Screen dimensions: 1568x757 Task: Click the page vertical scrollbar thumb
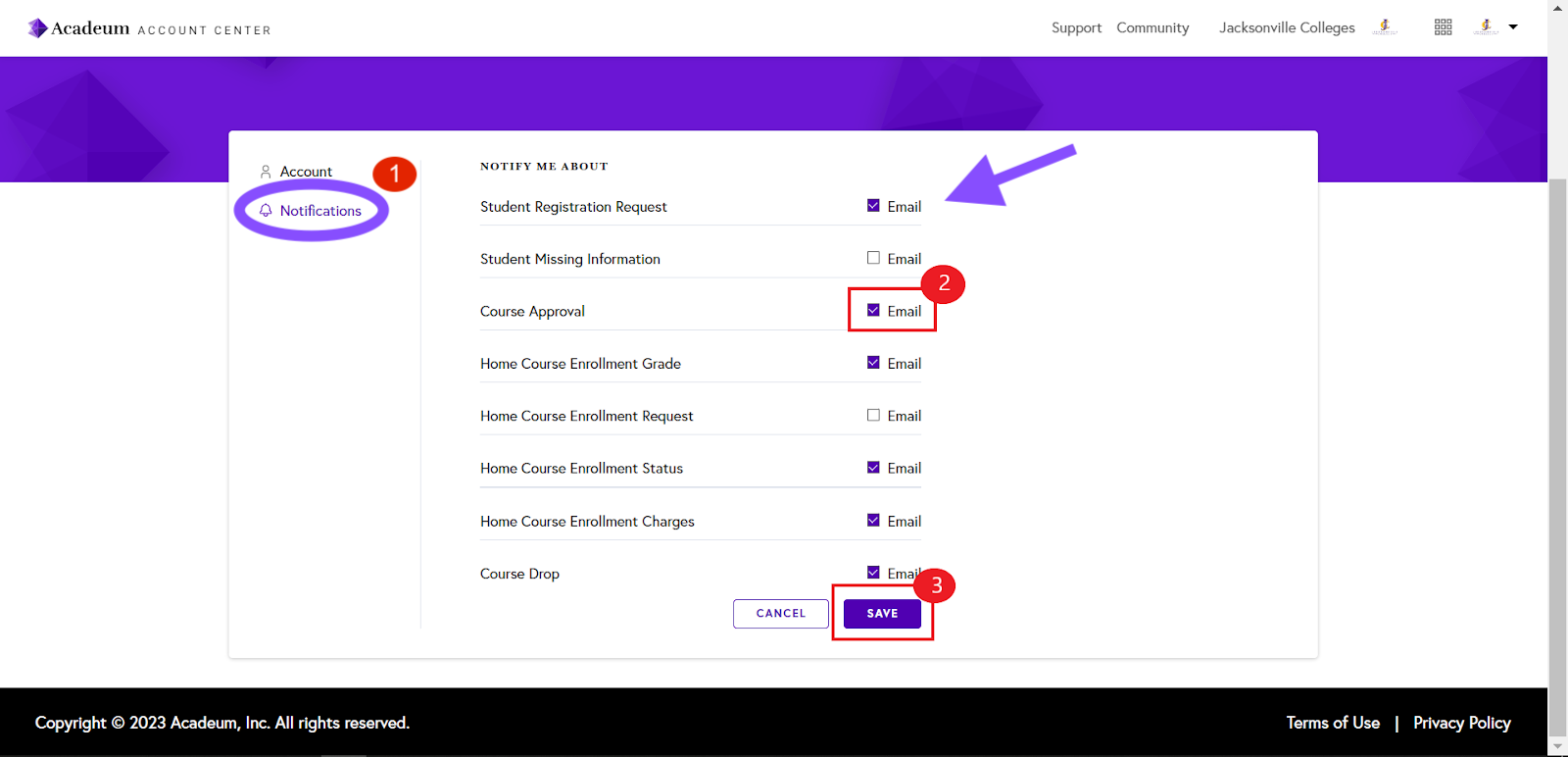pos(1557,459)
